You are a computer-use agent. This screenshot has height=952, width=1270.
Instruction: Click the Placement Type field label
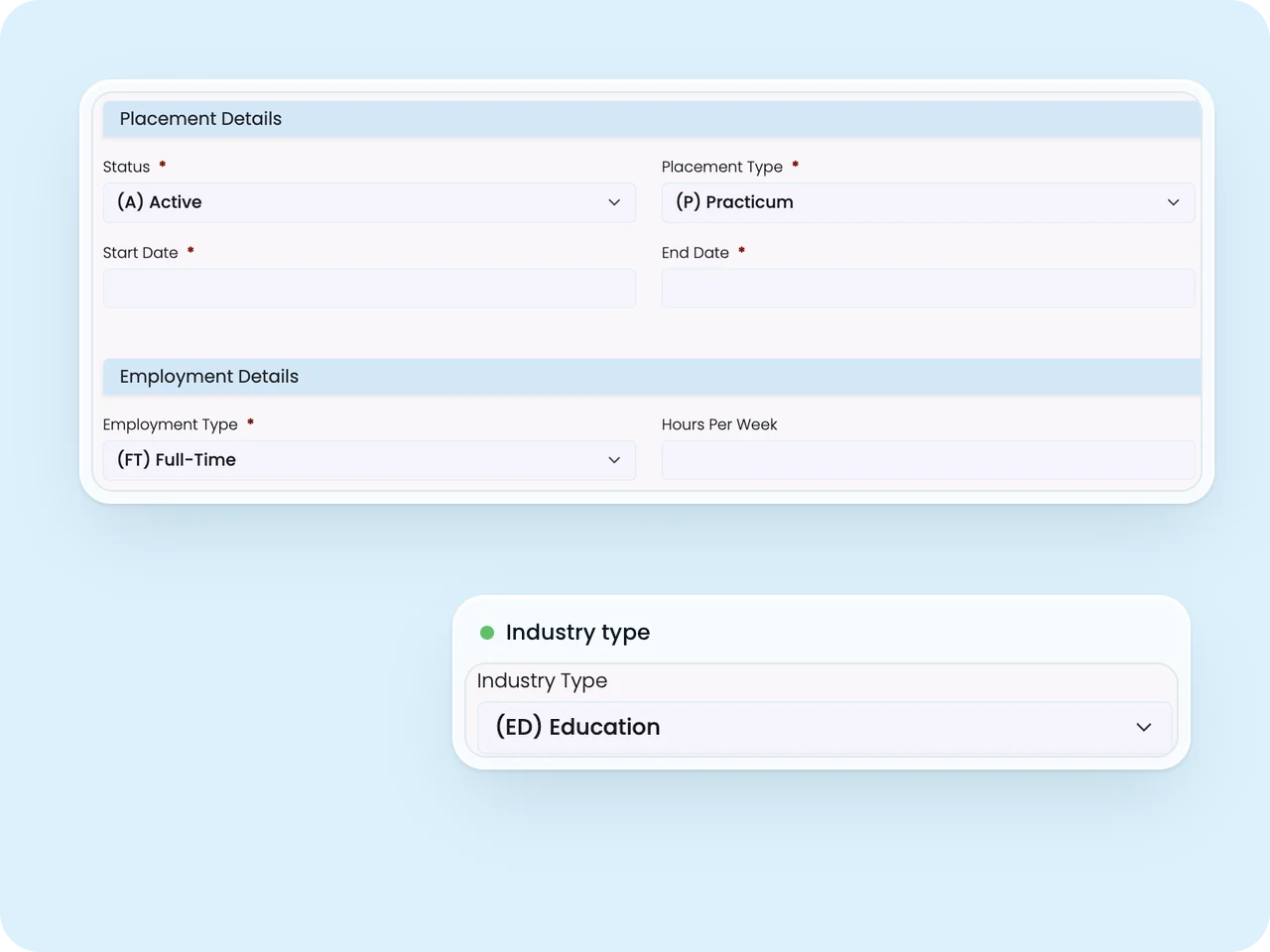pyautogui.click(x=722, y=167)
